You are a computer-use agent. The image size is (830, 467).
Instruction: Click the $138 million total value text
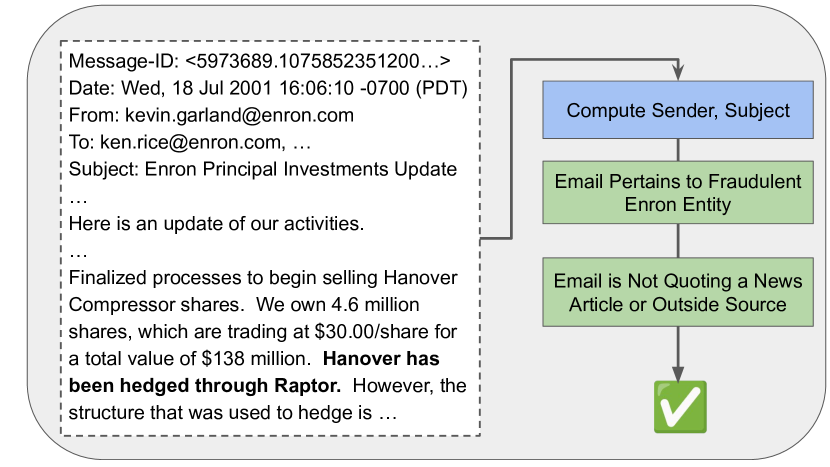(256, 358)
